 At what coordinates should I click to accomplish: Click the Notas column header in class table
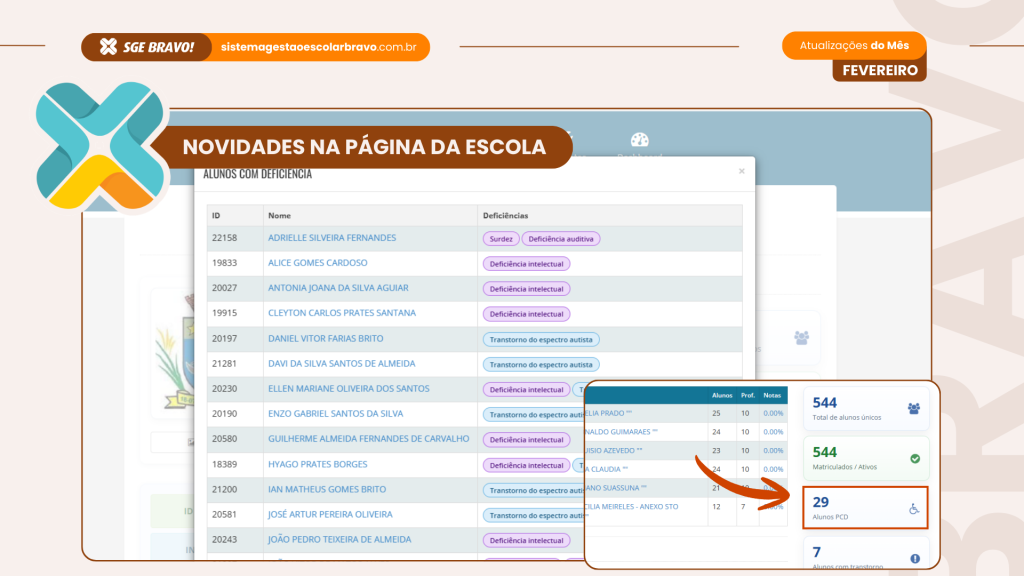coord(772,396)
